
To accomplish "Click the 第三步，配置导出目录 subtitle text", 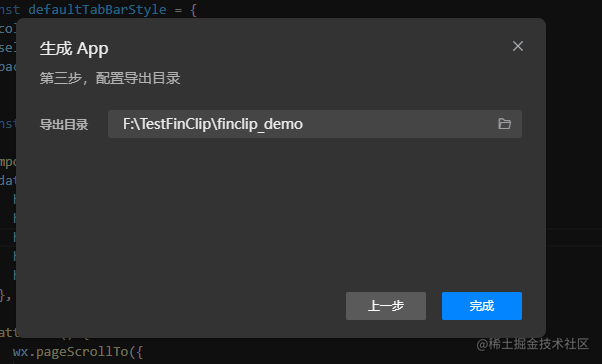I will pos(110,78).
